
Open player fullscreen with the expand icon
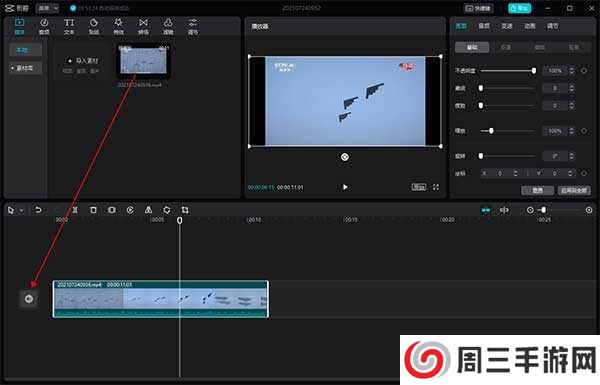point(436,187)
